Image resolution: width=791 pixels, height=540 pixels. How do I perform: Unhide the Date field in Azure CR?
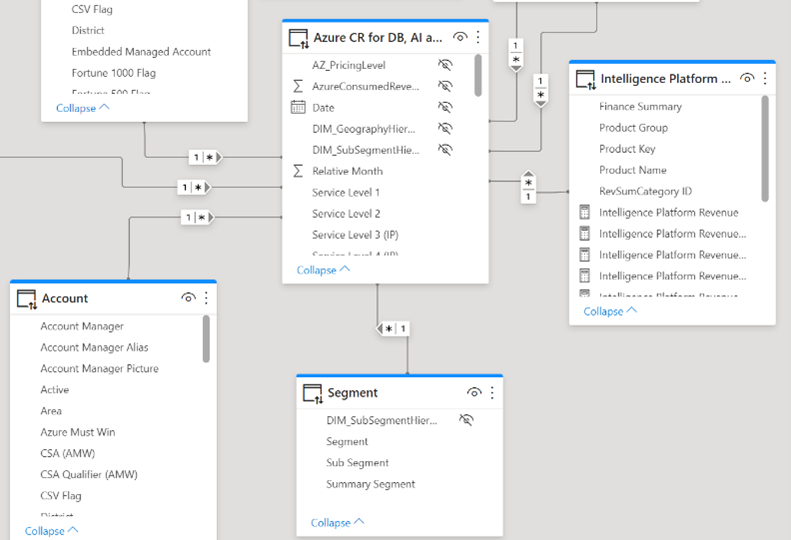point(445,107)
